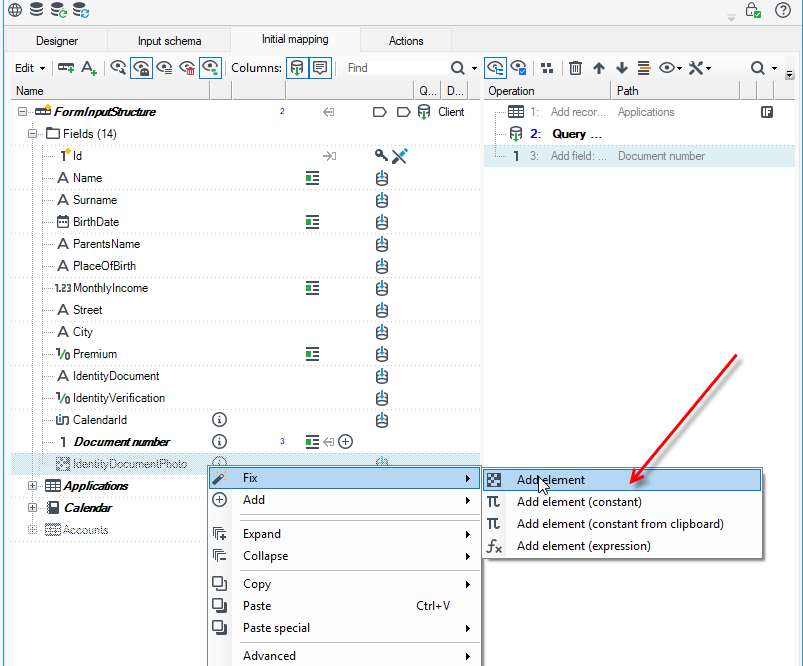Click the magnifier icon next to Find
Screen dimensions: 803x666
(x=457, y=68)
